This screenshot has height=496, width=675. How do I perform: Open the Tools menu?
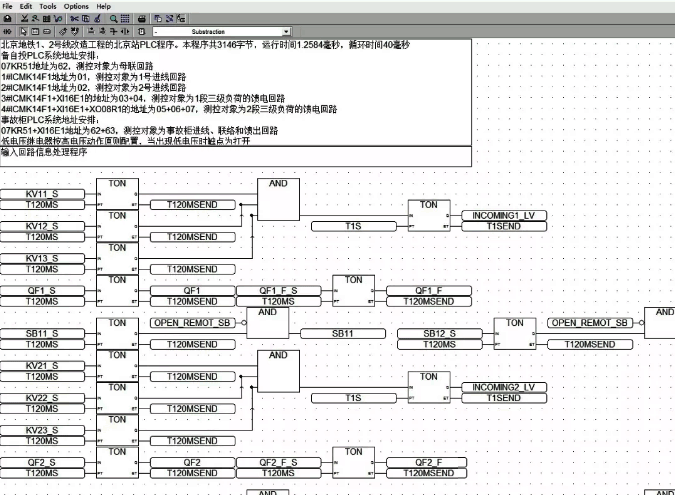coord(47,6)
